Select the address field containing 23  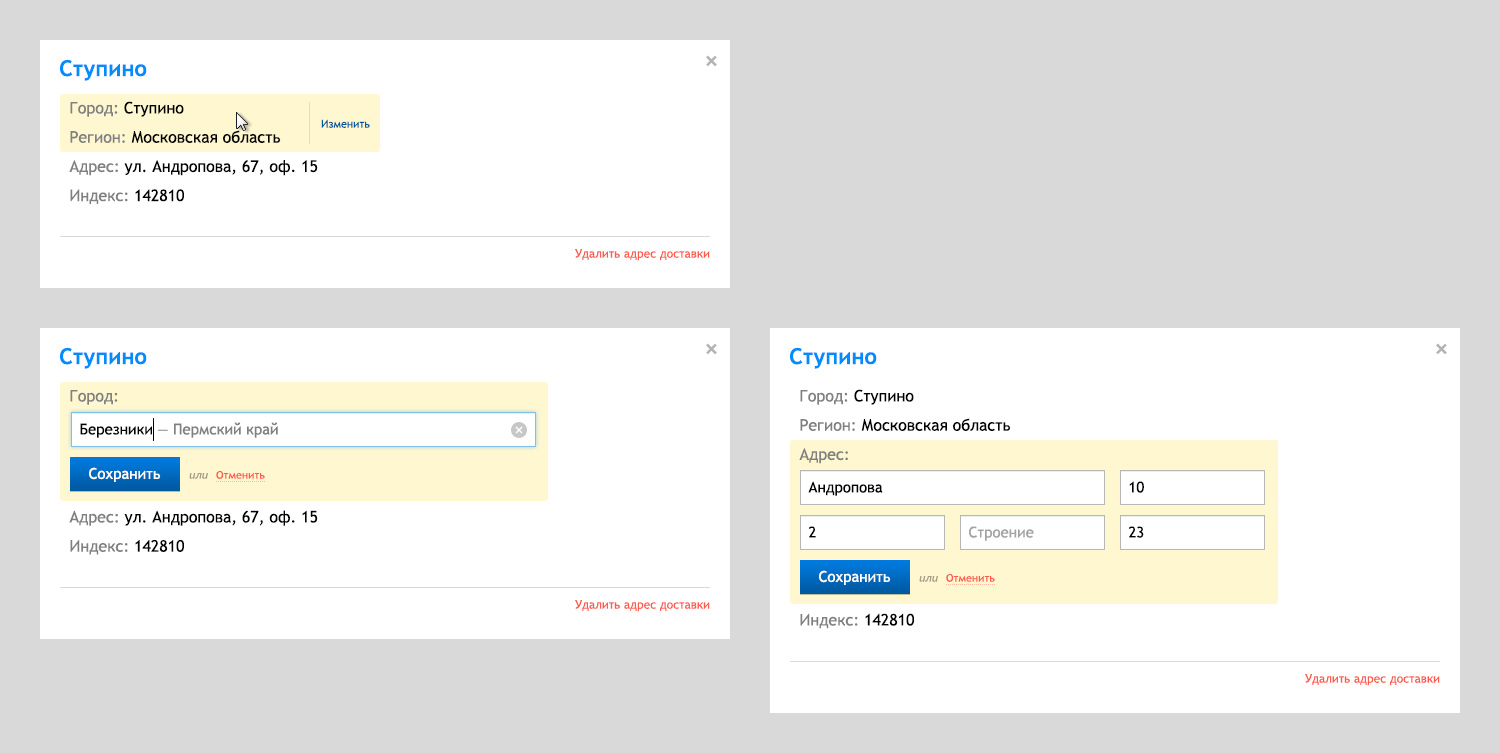click(x=1191, y=533)
